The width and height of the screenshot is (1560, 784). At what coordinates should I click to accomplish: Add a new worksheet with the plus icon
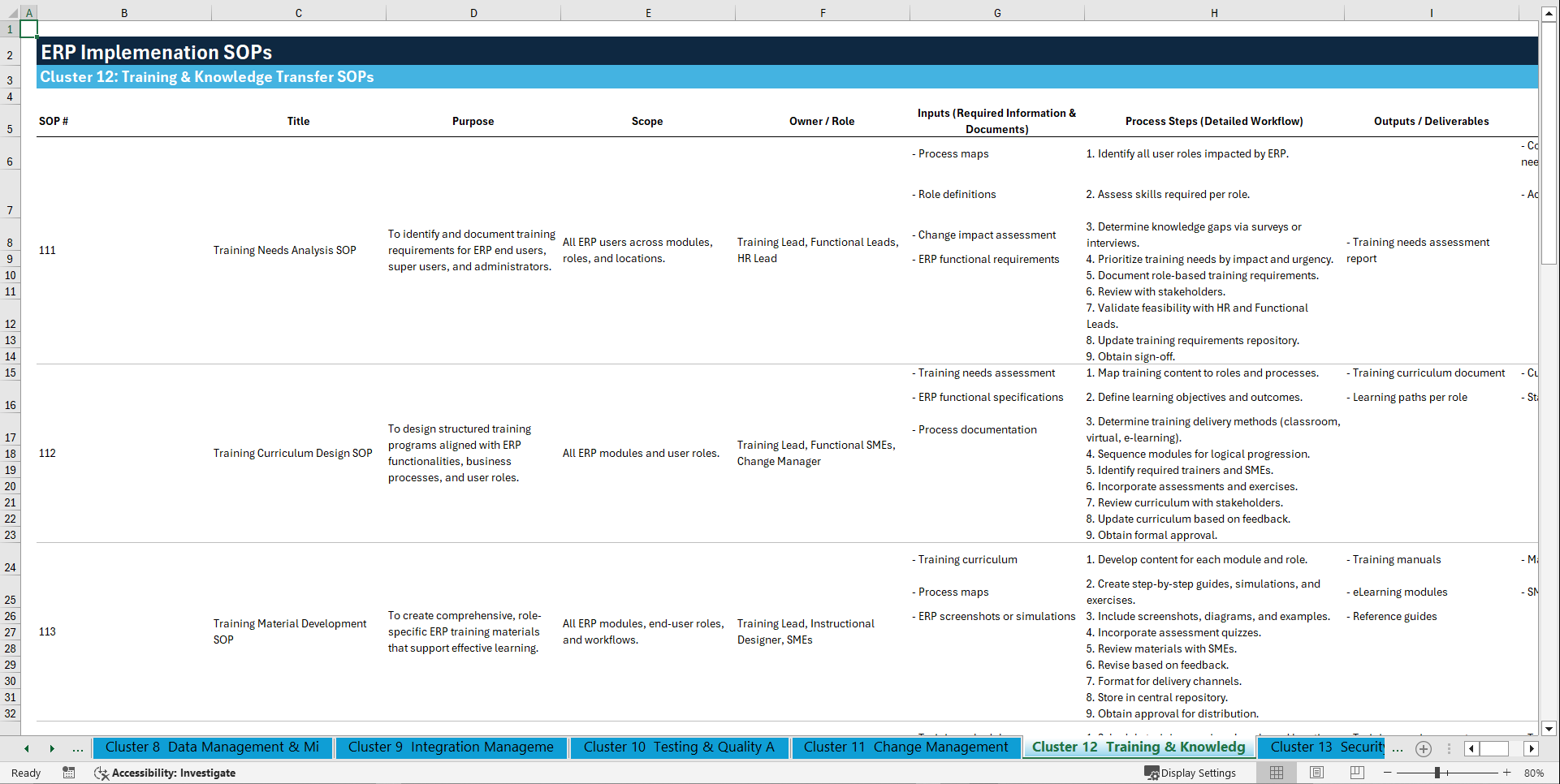coord(1423,748)
